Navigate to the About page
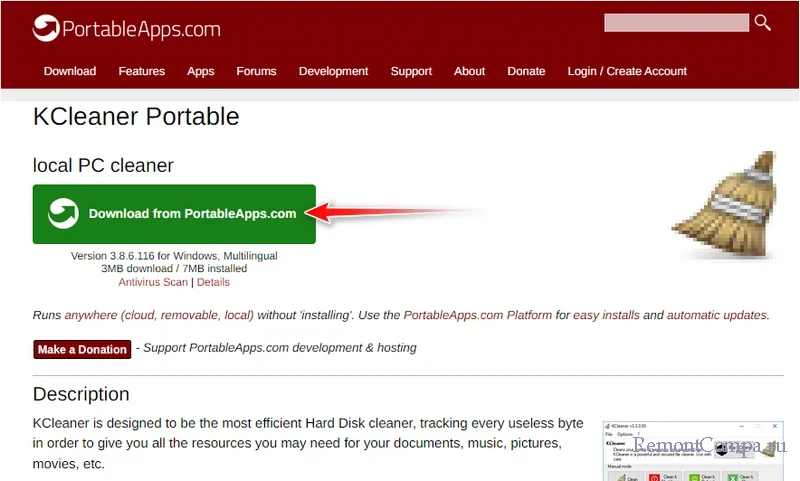 click(469, 71)
